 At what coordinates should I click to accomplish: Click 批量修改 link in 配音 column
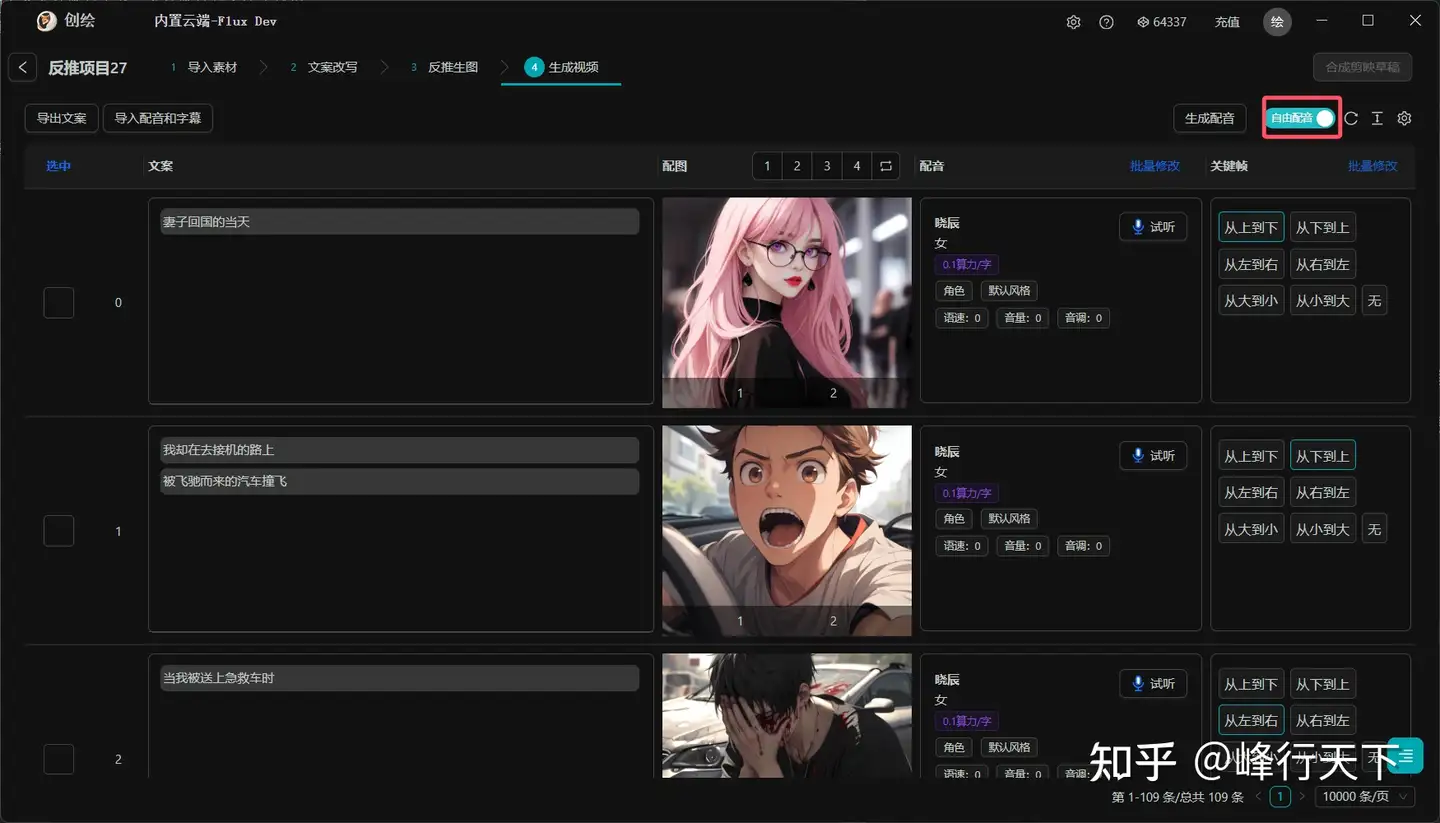[1155, 166]
